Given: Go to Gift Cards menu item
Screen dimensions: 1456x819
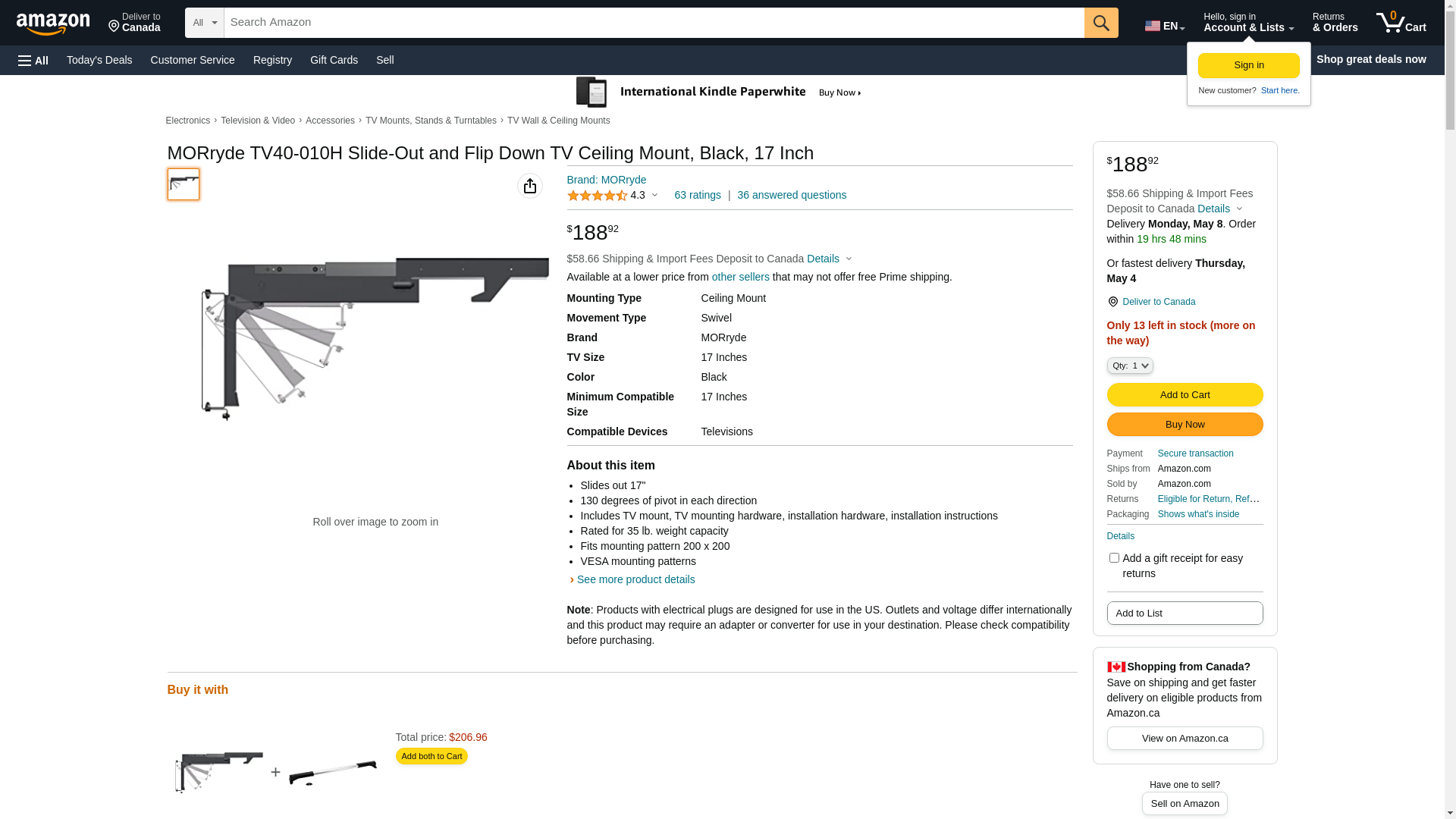Looking at the screenshot, I should pyautogui.click(x=334, y=60).
